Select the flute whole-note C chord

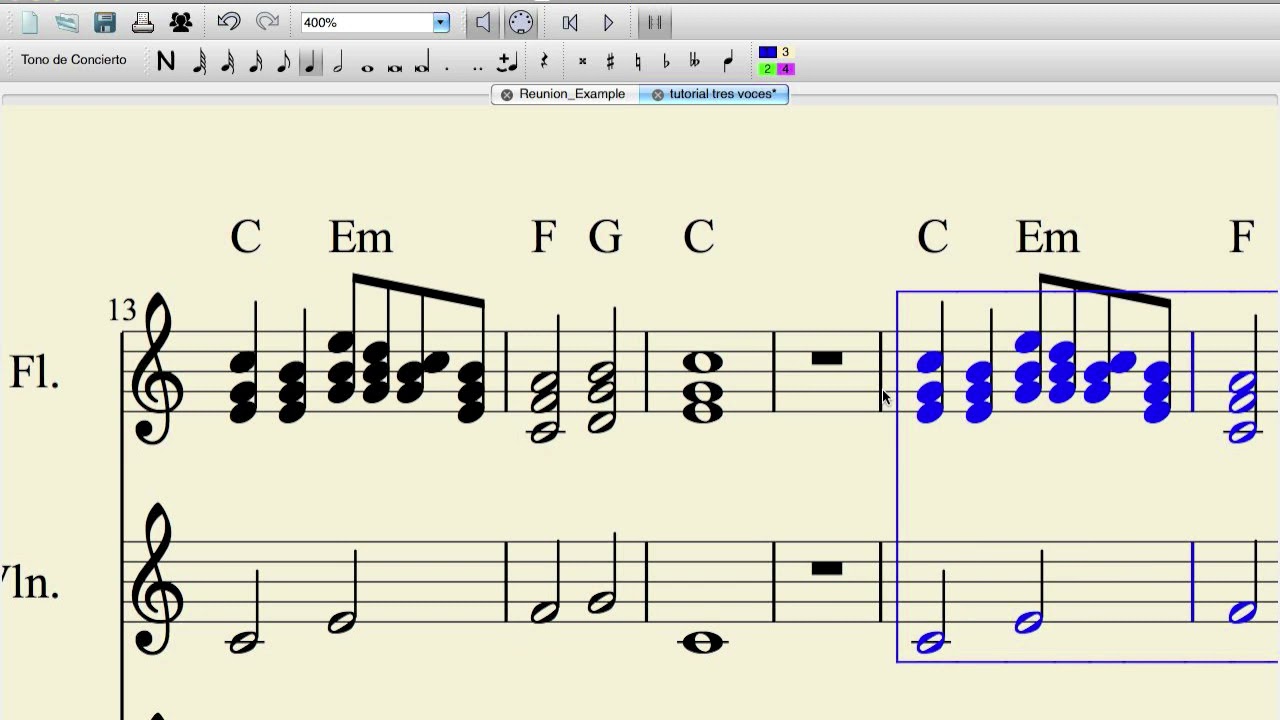tap(702, 386)
